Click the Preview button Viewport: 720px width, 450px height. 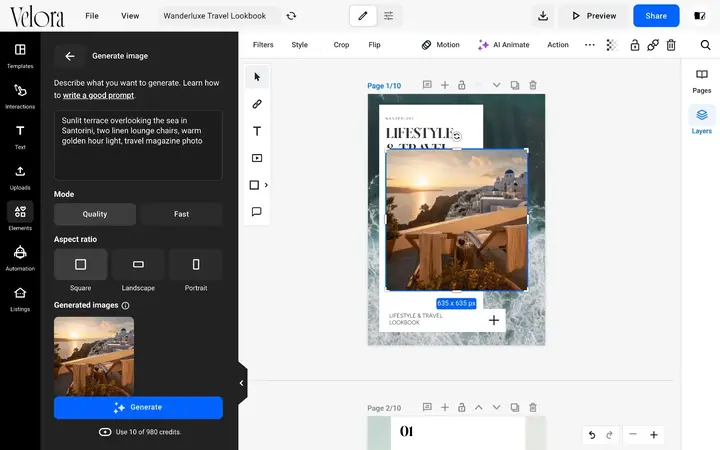[594, 16]
